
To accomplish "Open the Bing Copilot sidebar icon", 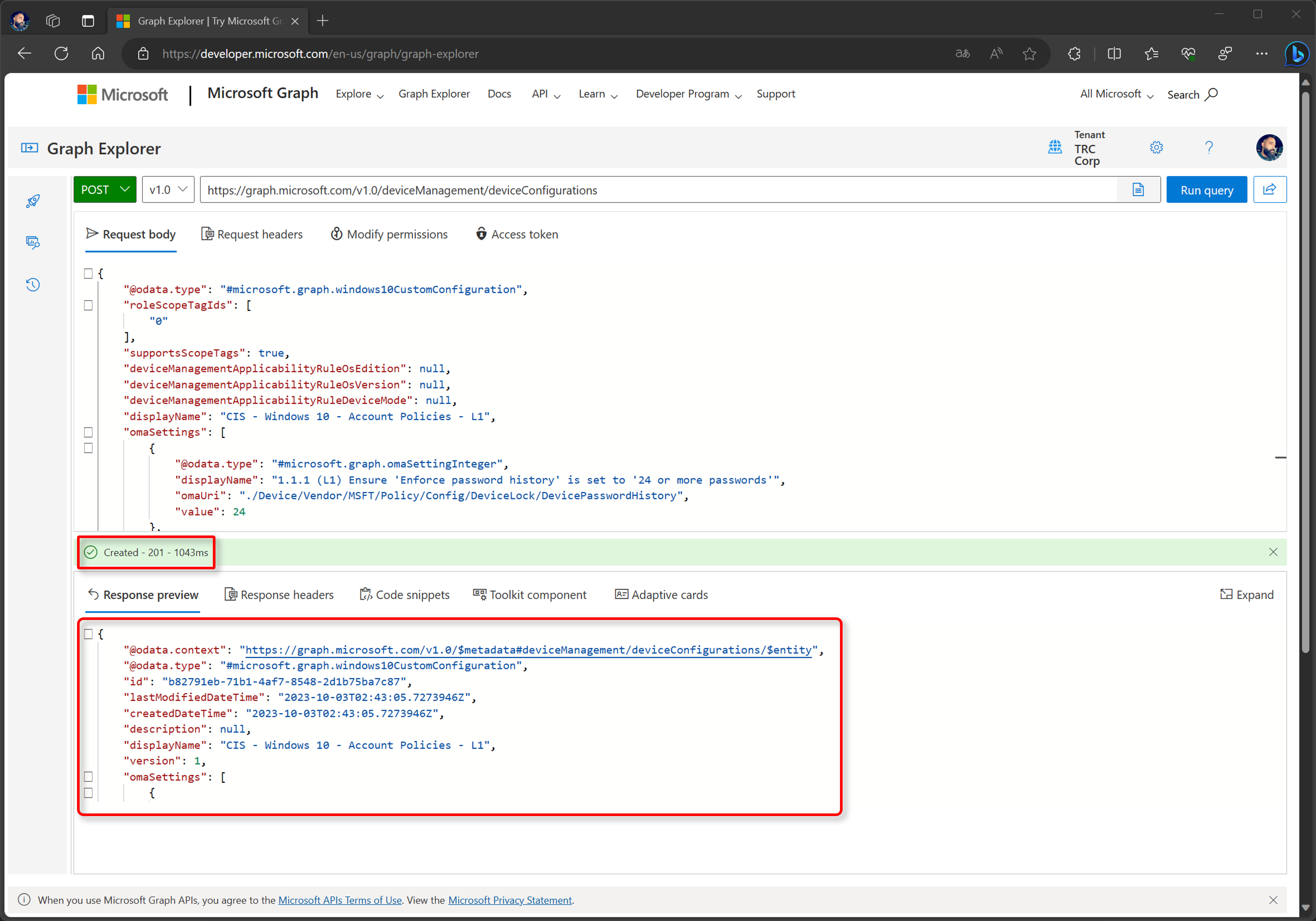I will pos(1297,54).
